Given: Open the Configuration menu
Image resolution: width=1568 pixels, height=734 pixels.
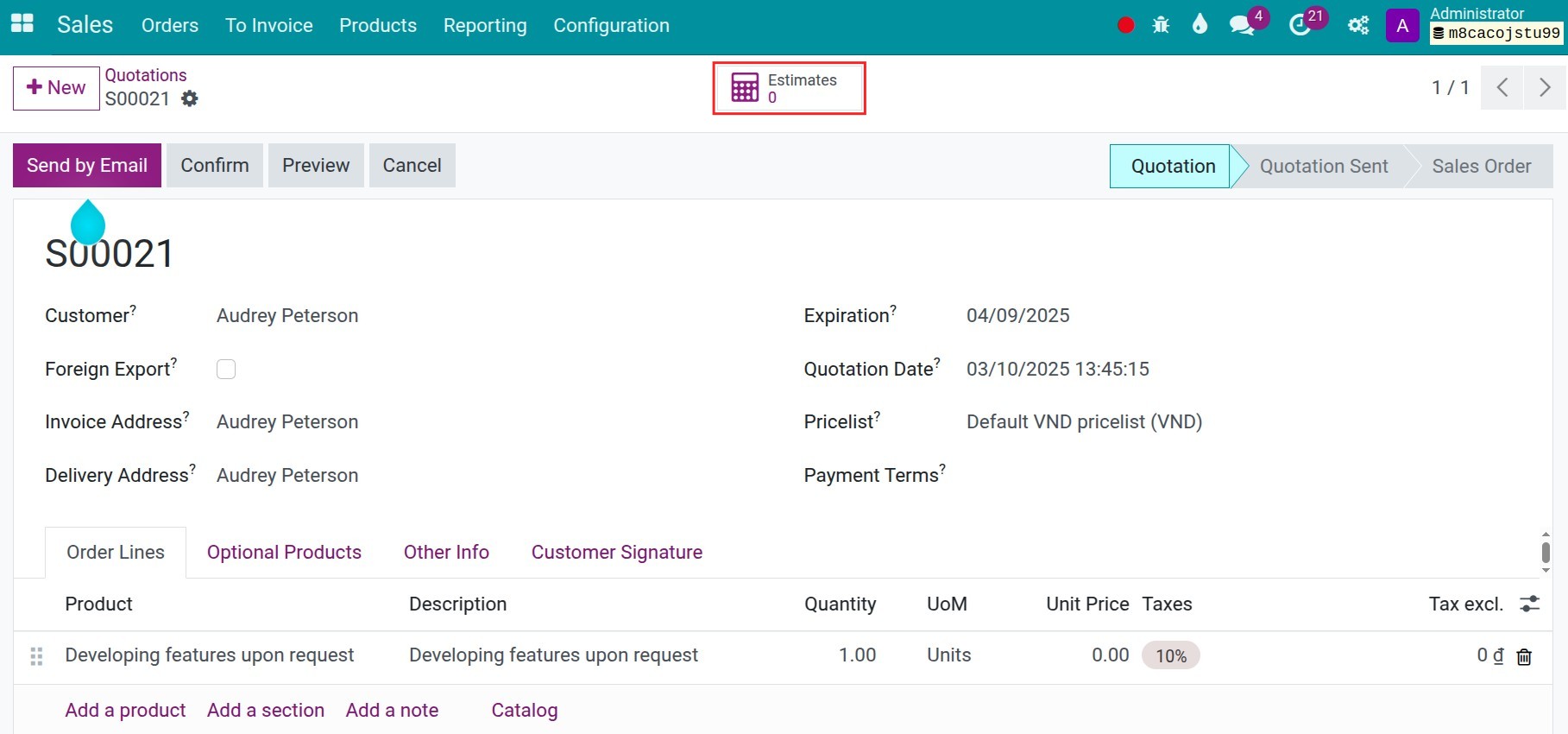Looking at the screenshot, I should pyautogui.click(x=612, y=26).
